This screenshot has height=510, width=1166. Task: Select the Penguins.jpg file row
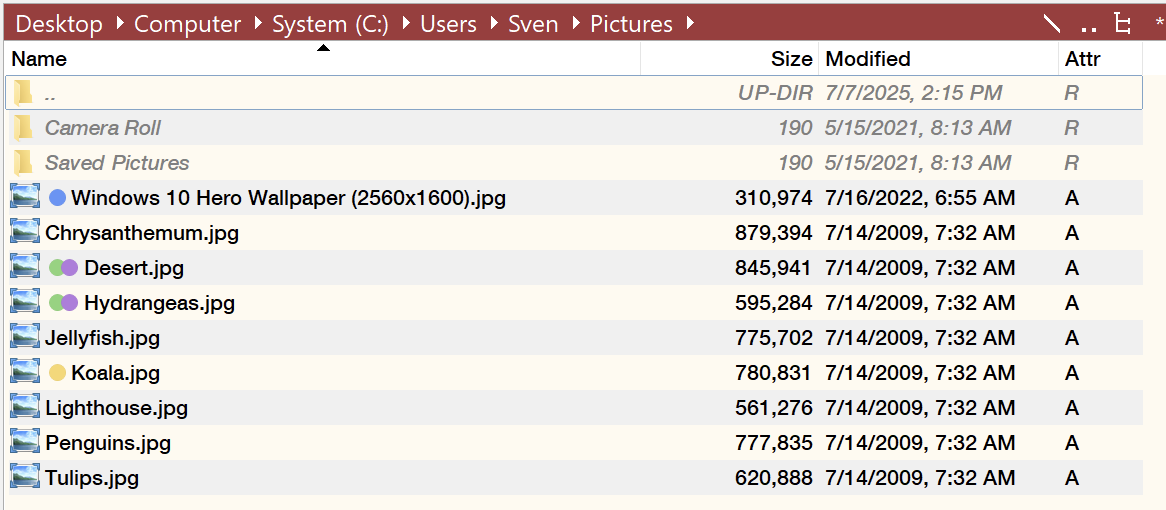coord(574,443)
